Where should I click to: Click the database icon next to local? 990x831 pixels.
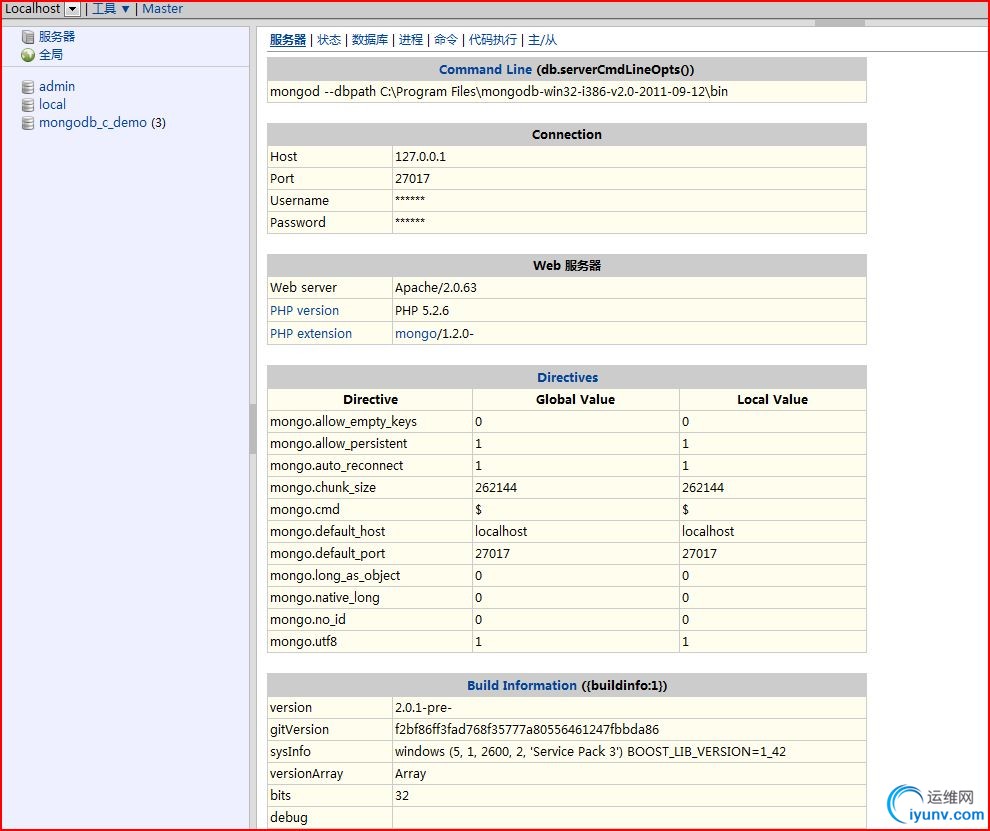click(28, 105)
